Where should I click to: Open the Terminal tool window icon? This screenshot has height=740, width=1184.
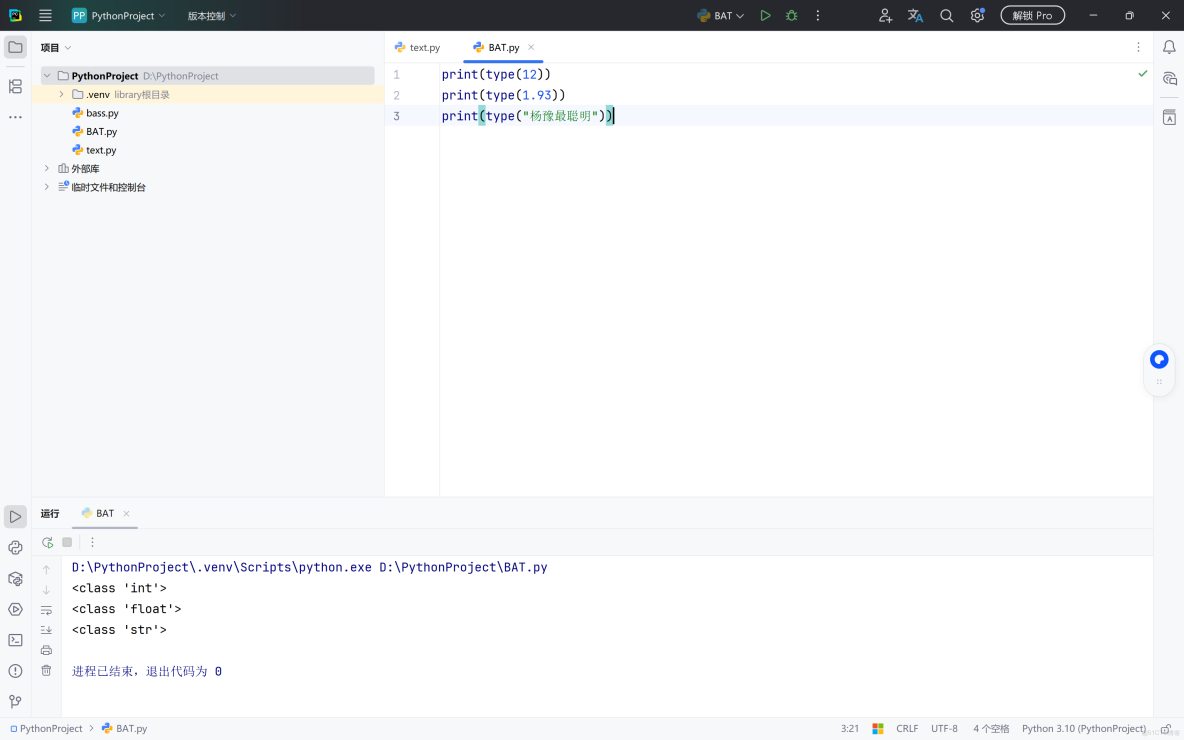click(x=15, y=640)
